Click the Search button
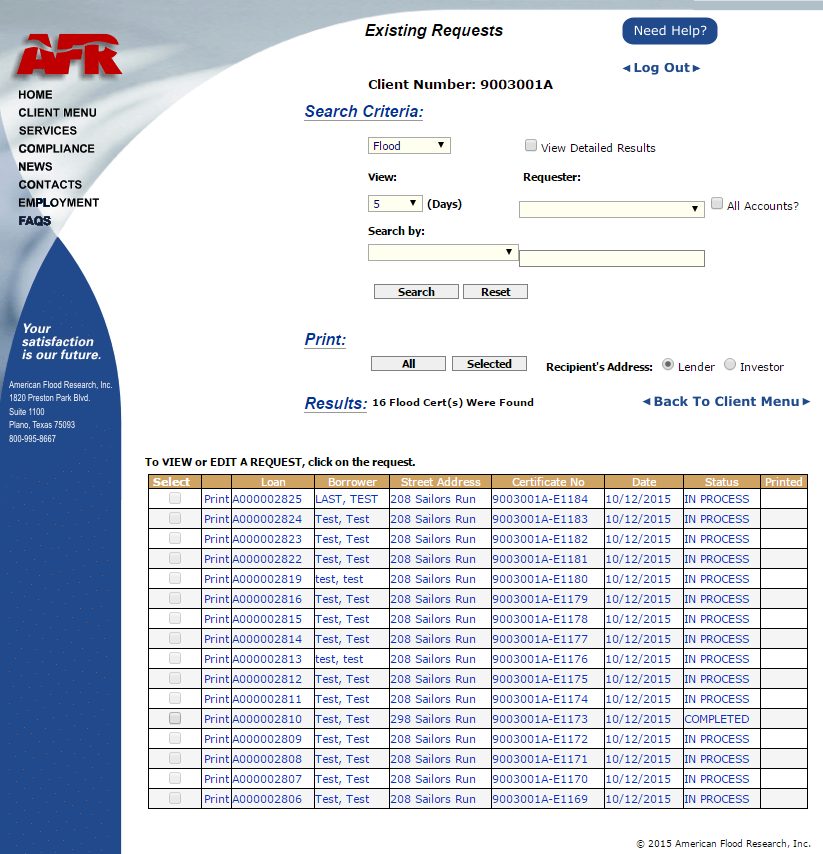 click(x=416, y=291)
